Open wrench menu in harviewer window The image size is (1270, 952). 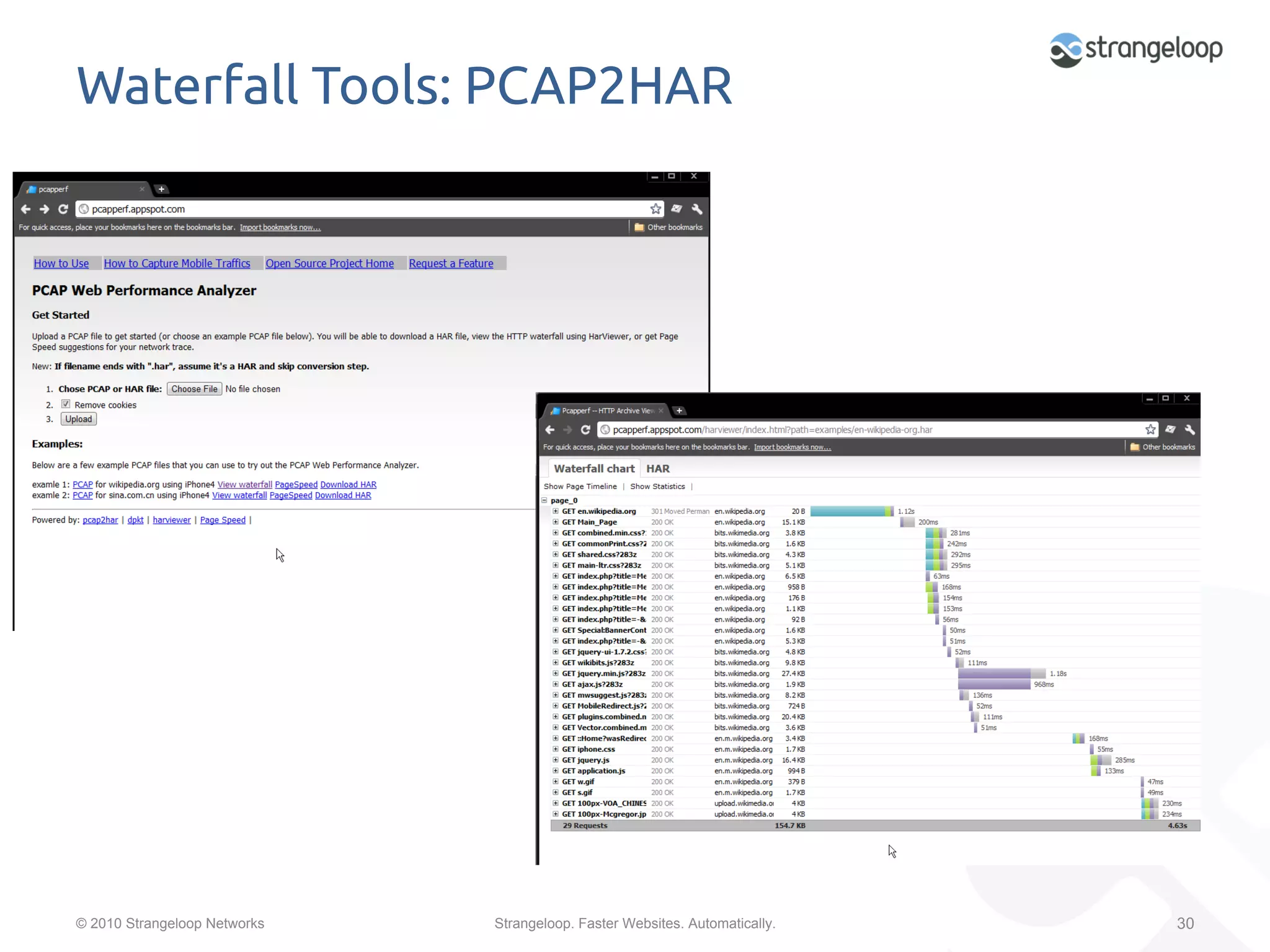(1189, 430)
